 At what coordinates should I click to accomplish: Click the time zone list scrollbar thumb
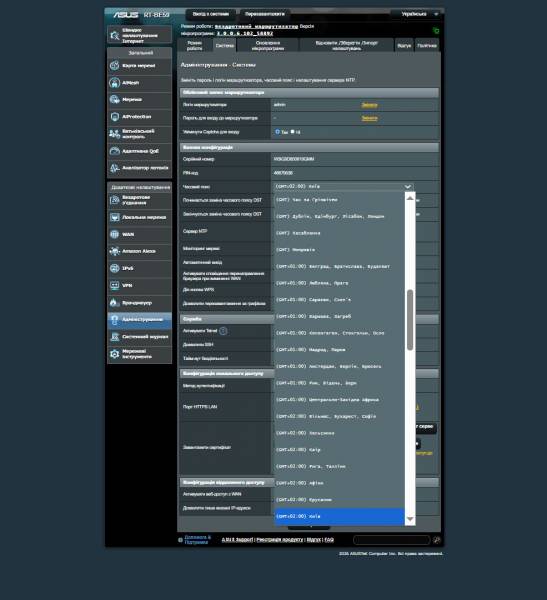click(x=410, y=320)
